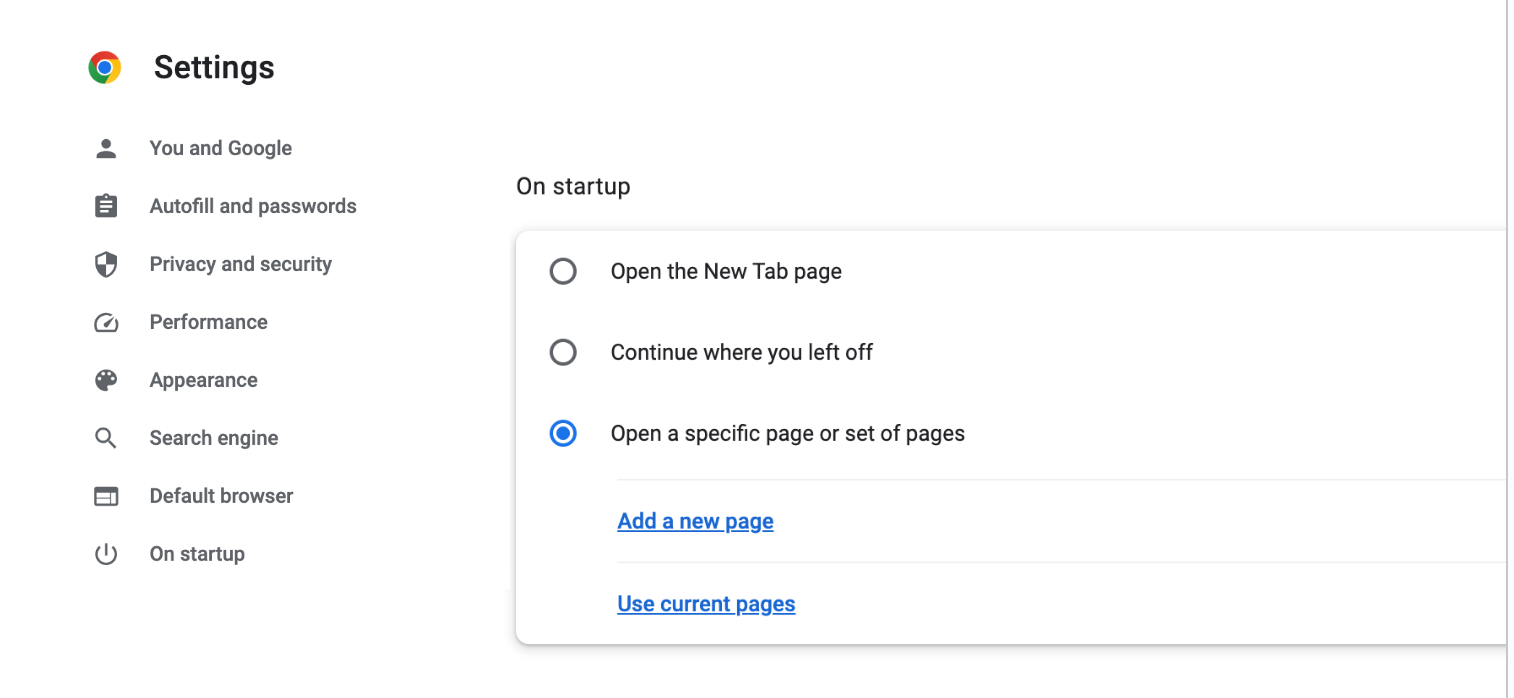Click the Settings page title
The width and height of the screenshot is (1514, 698).
click(214, 67)
